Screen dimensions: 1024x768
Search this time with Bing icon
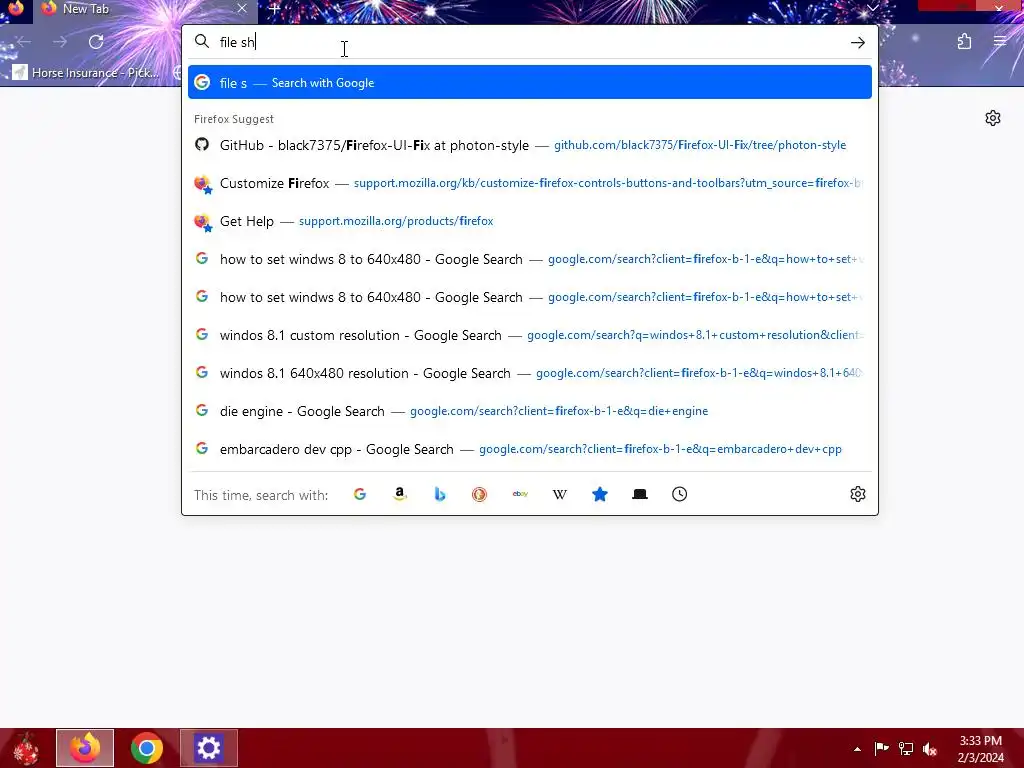[440, 494]
